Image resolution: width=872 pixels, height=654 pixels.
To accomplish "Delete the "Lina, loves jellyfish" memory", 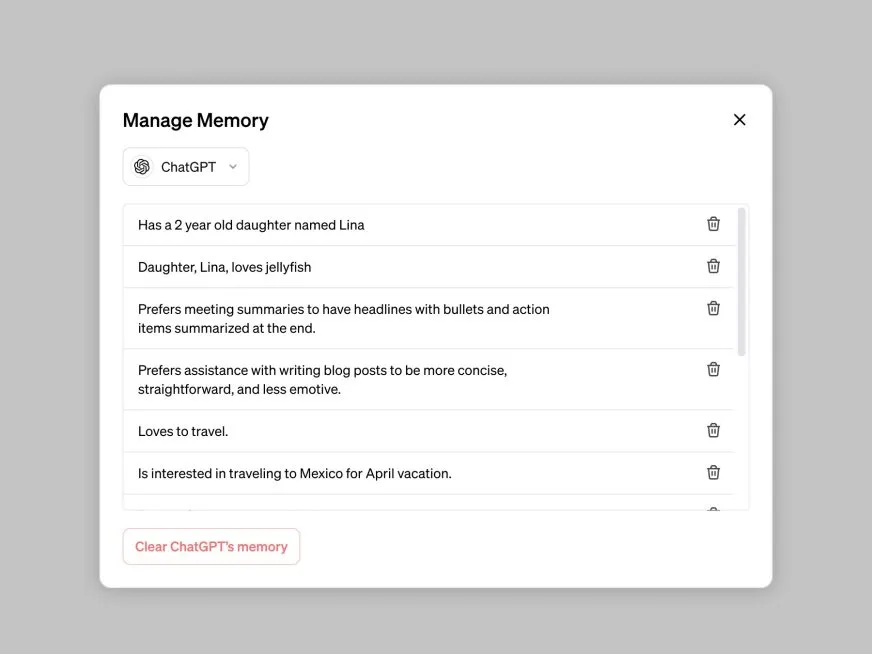I will [x=713, y=266].
